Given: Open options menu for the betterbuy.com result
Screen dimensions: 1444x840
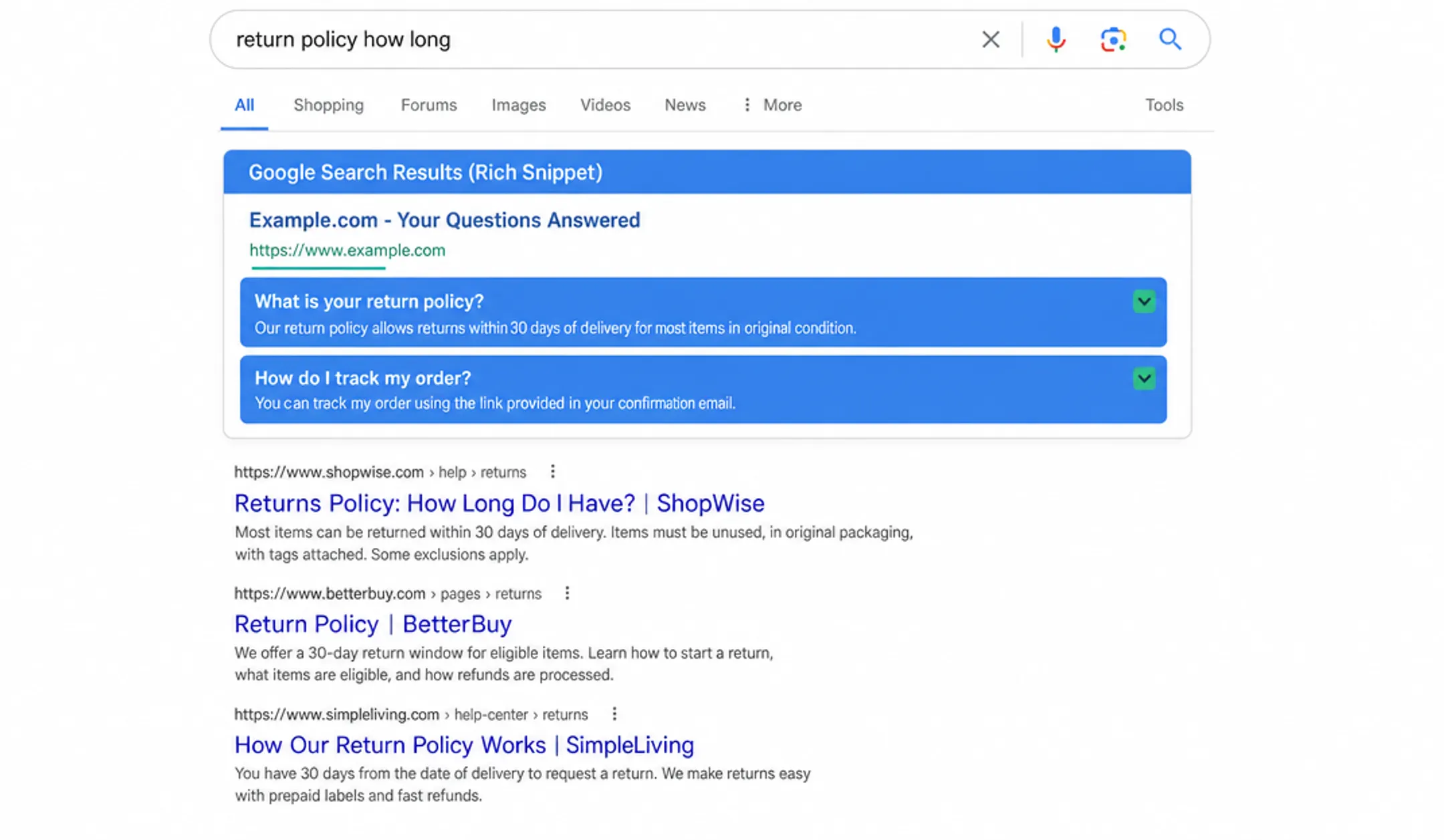Looking at the screenshot, I should click(x=567, y=593).
